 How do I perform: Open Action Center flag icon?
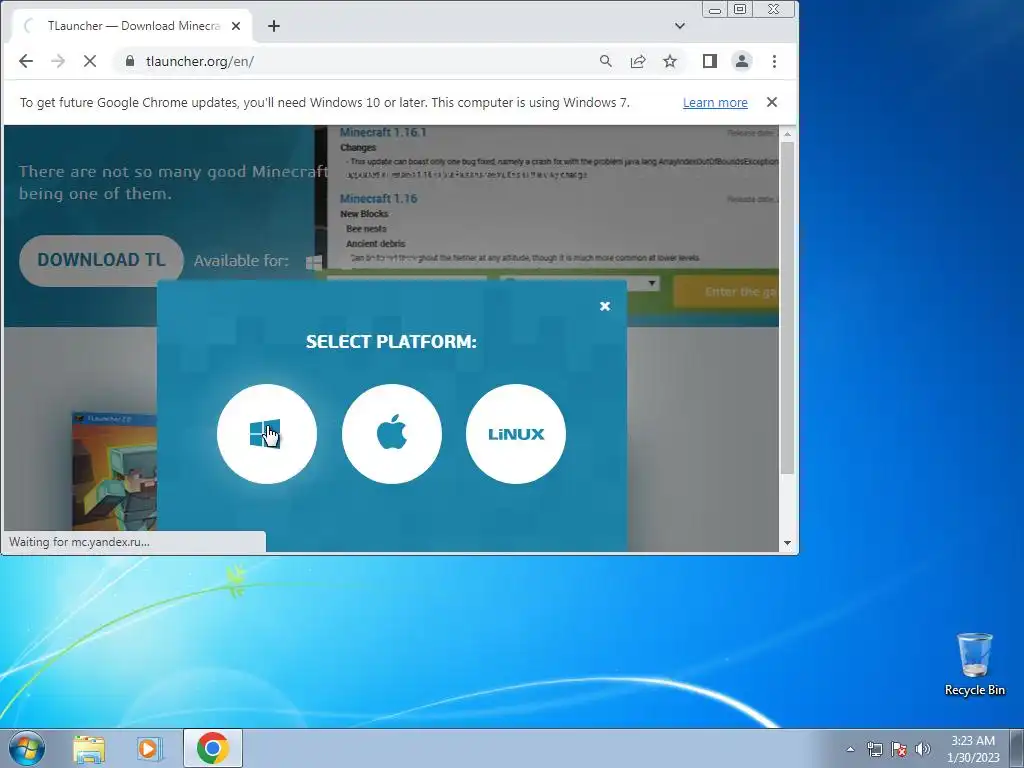[899, 749]
